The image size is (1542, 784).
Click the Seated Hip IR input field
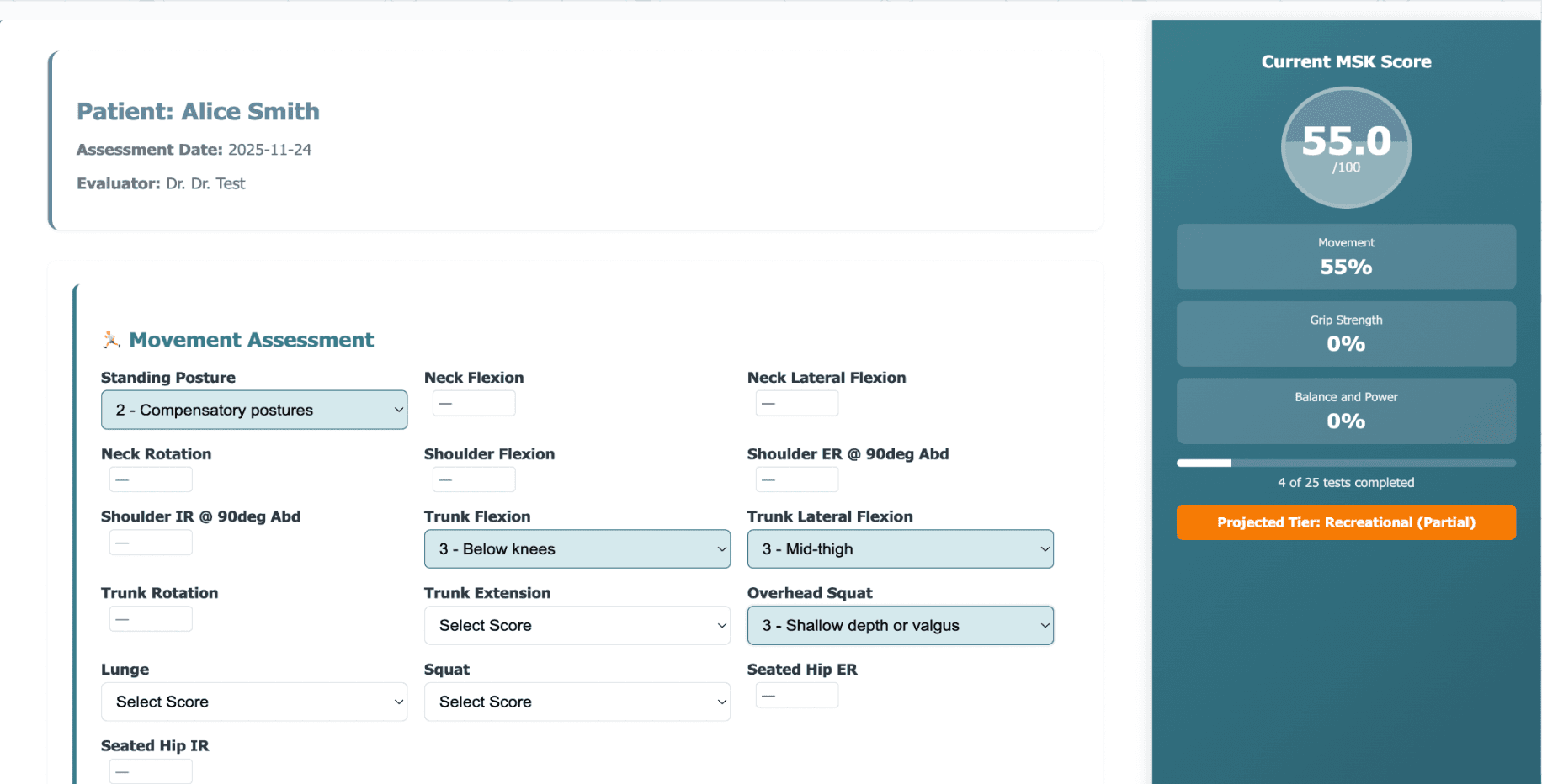(x=151, y=771)
